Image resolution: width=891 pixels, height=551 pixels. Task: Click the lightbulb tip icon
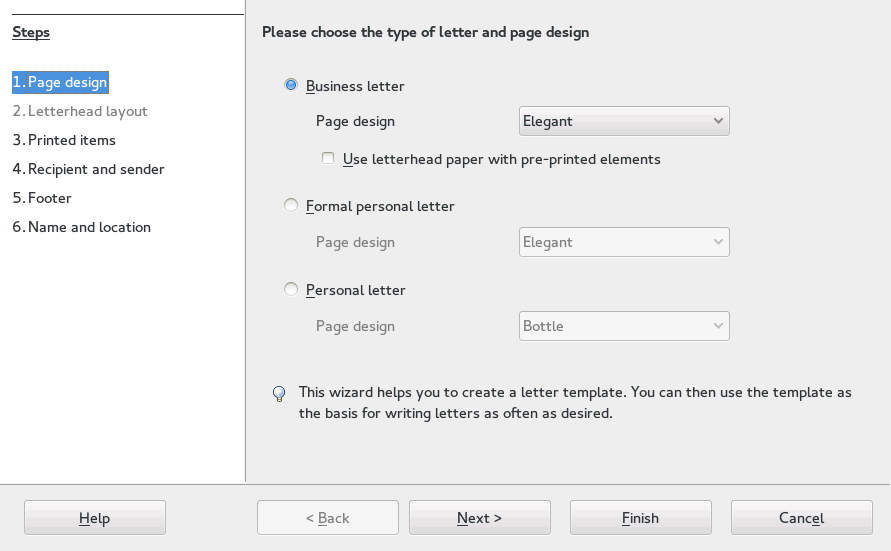click(279, 394)
